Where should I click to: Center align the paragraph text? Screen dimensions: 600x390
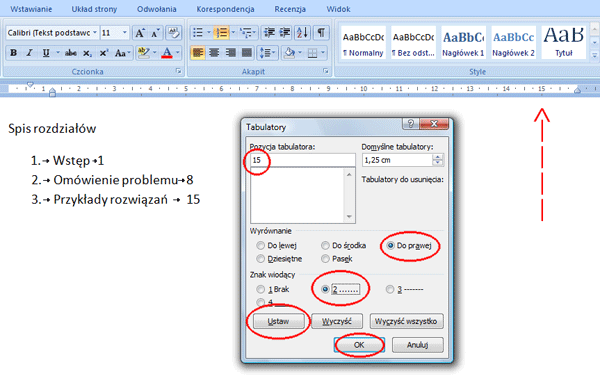pos(214,53)
